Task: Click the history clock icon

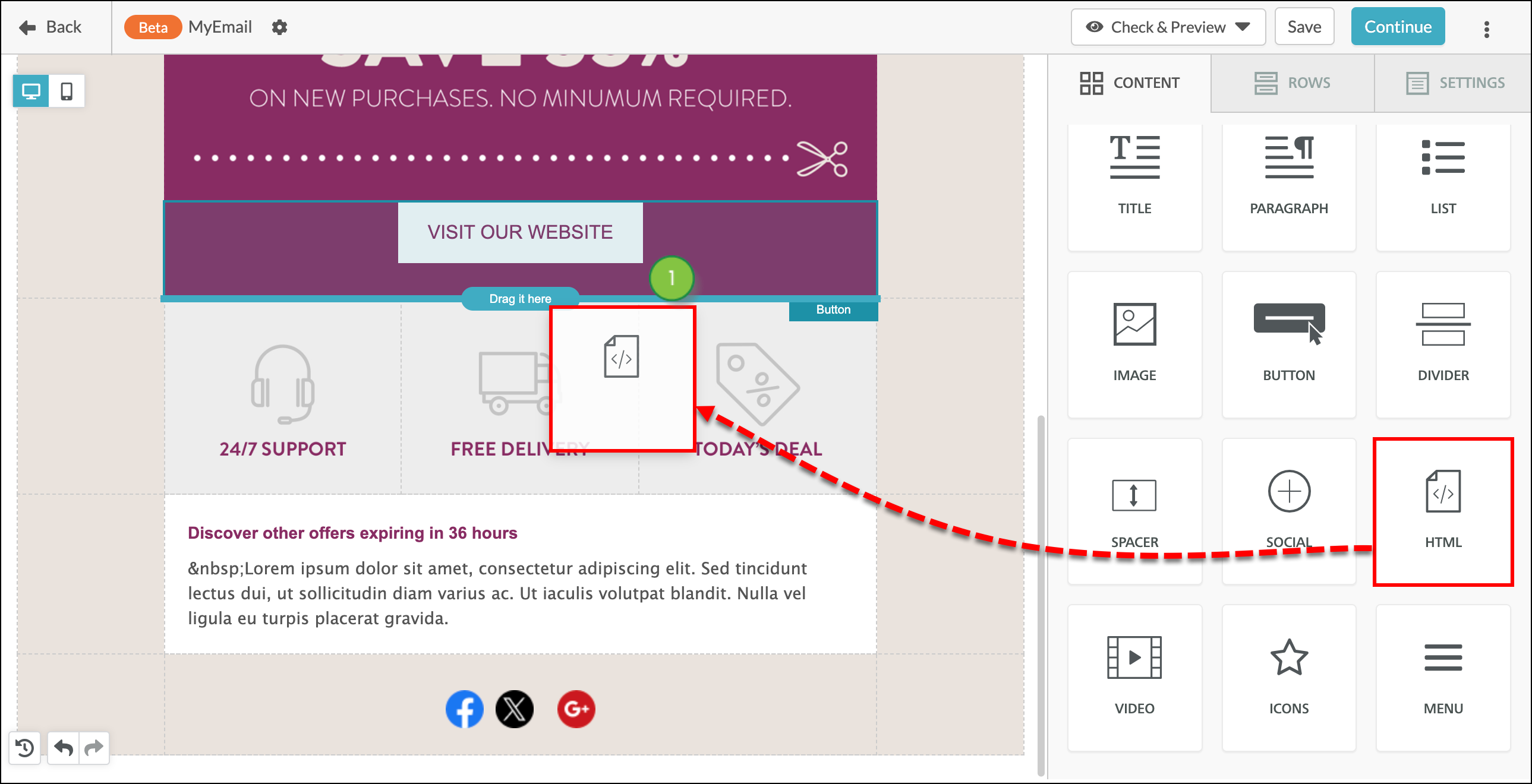Action: pyautogui.click(x=25, y=747)
